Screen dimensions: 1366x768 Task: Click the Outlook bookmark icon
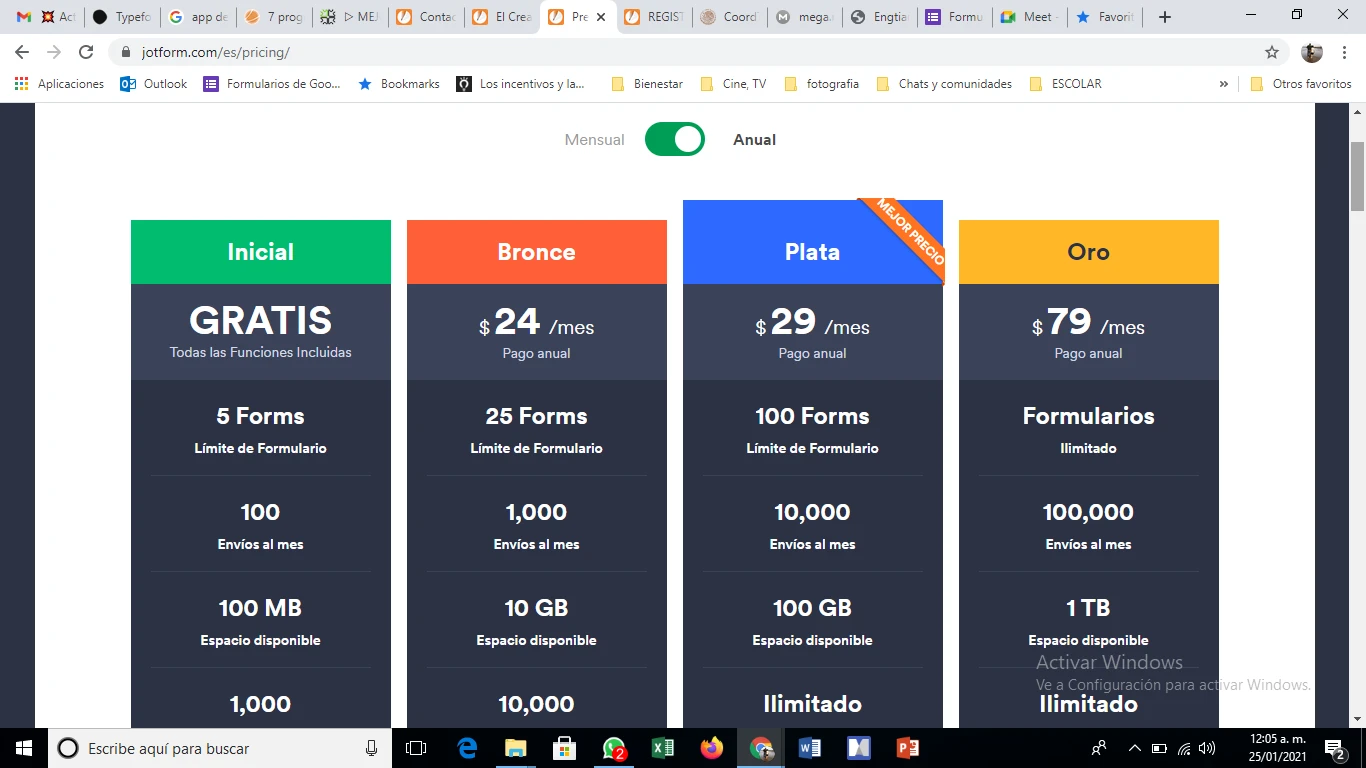127,83
